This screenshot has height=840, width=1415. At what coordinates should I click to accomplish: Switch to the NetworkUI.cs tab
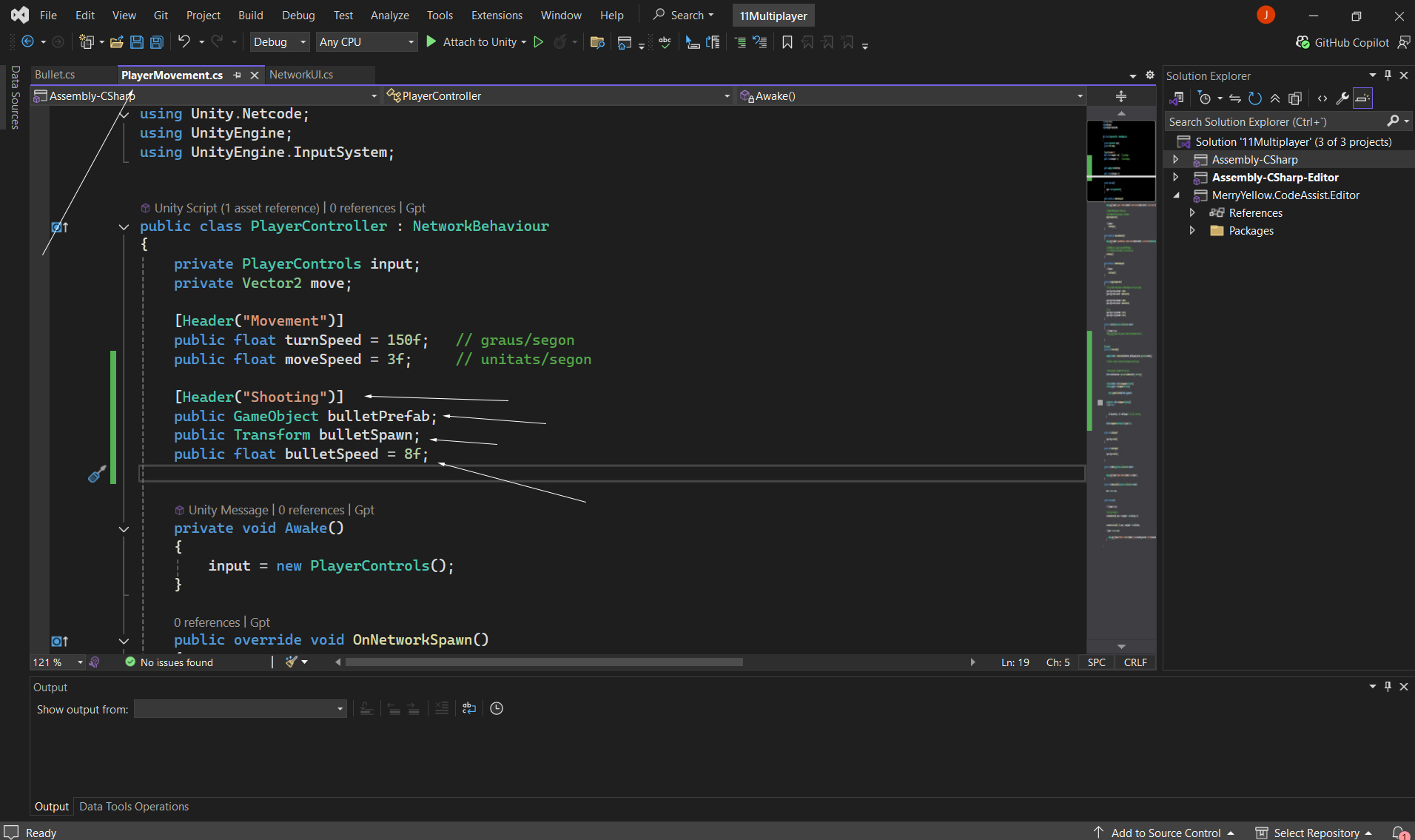point(301,75)
